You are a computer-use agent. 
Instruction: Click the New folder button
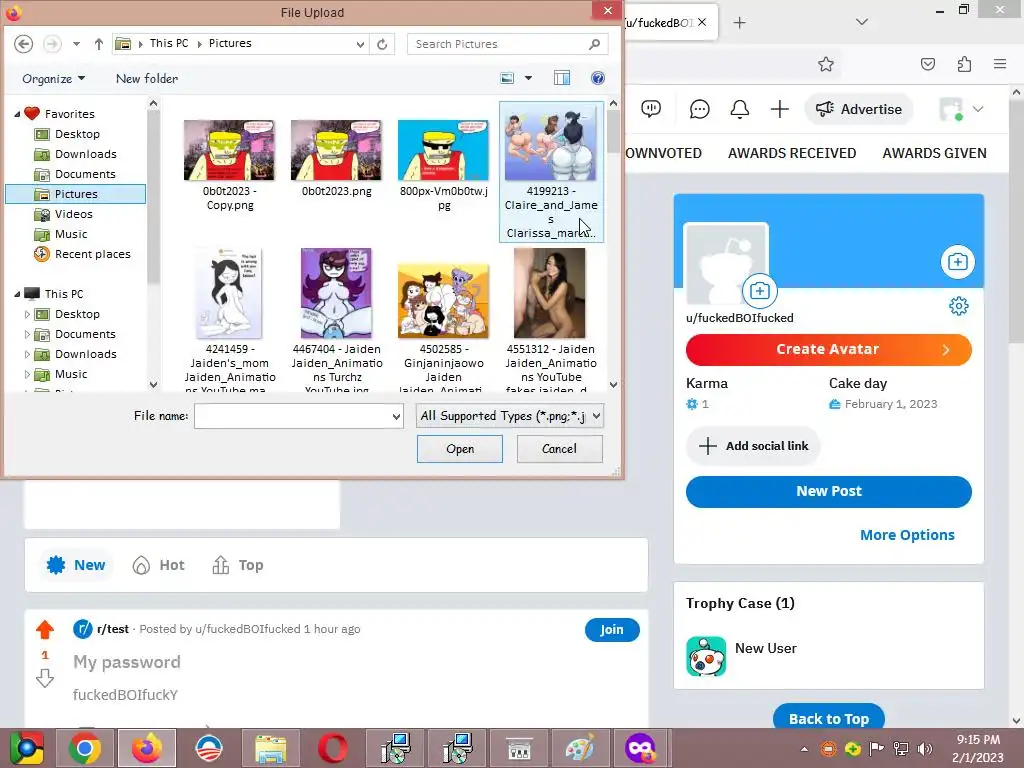point(146,78)
